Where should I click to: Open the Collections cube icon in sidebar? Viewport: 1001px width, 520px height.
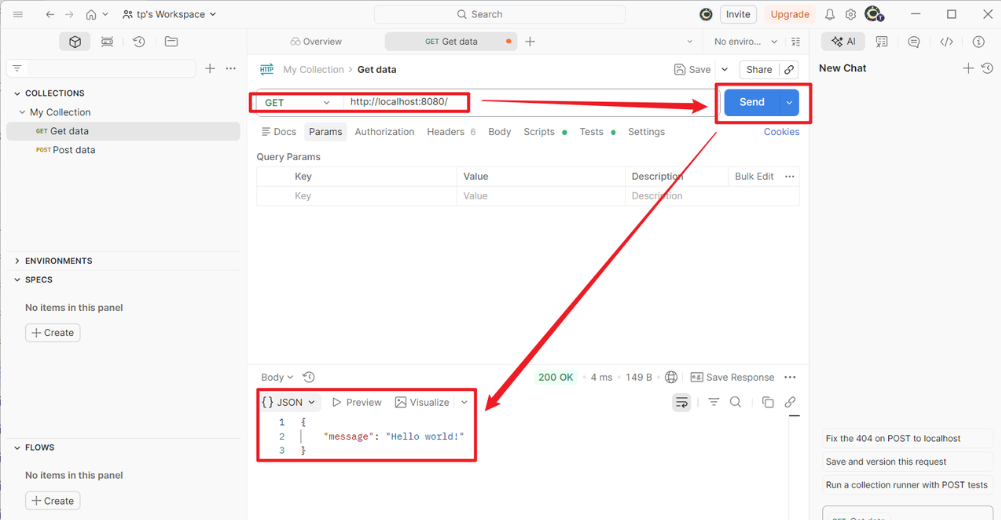75,41
